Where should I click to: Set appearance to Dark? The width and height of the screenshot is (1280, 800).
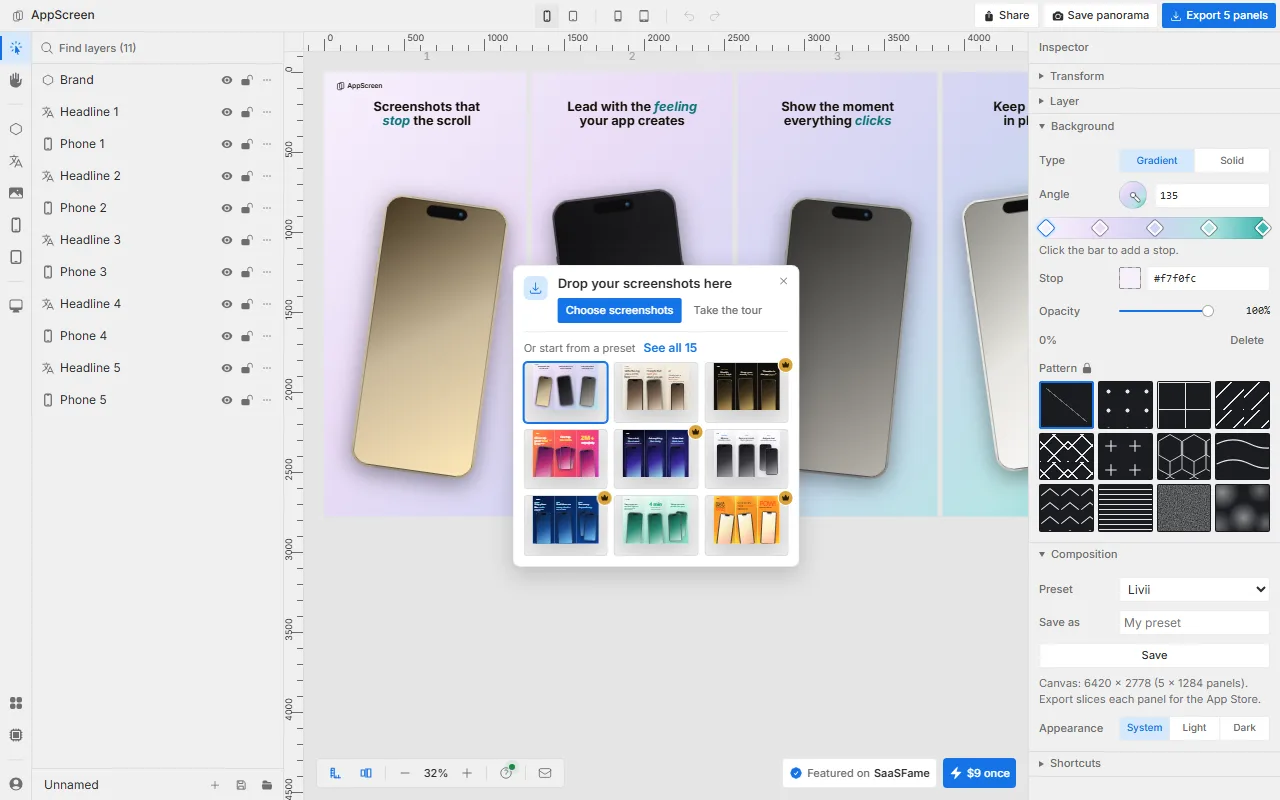(1244, 728)
